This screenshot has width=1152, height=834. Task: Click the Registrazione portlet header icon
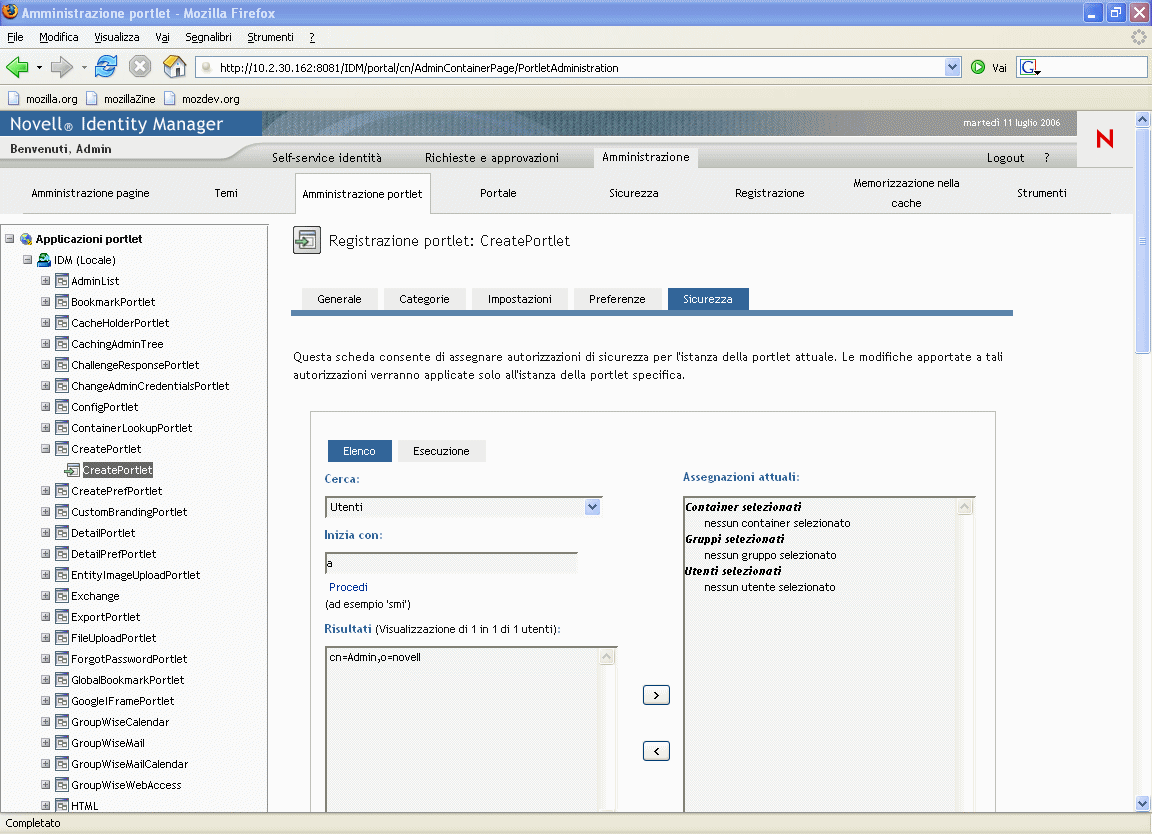coord(306,240)
